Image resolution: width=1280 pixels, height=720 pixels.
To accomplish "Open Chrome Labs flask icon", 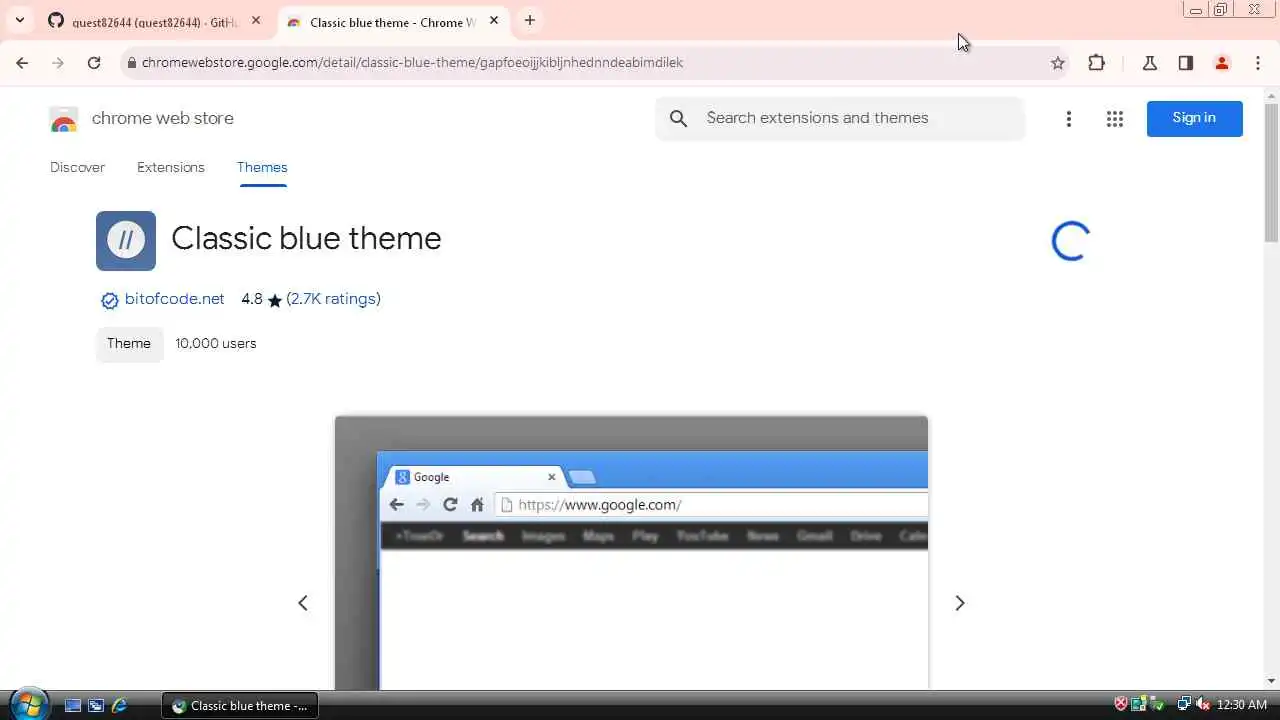I will coord(1150,63).
